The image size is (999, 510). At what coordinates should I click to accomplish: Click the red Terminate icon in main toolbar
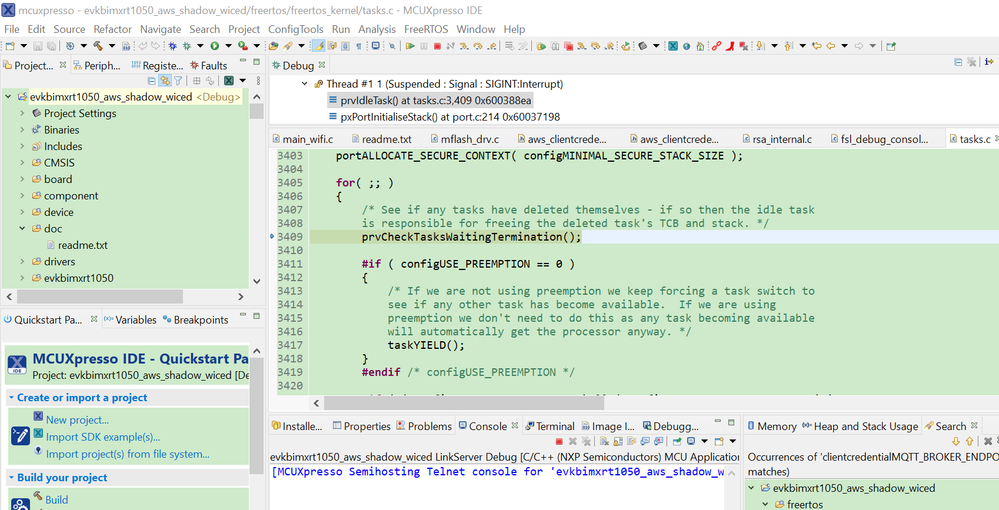tap(437, 46)
